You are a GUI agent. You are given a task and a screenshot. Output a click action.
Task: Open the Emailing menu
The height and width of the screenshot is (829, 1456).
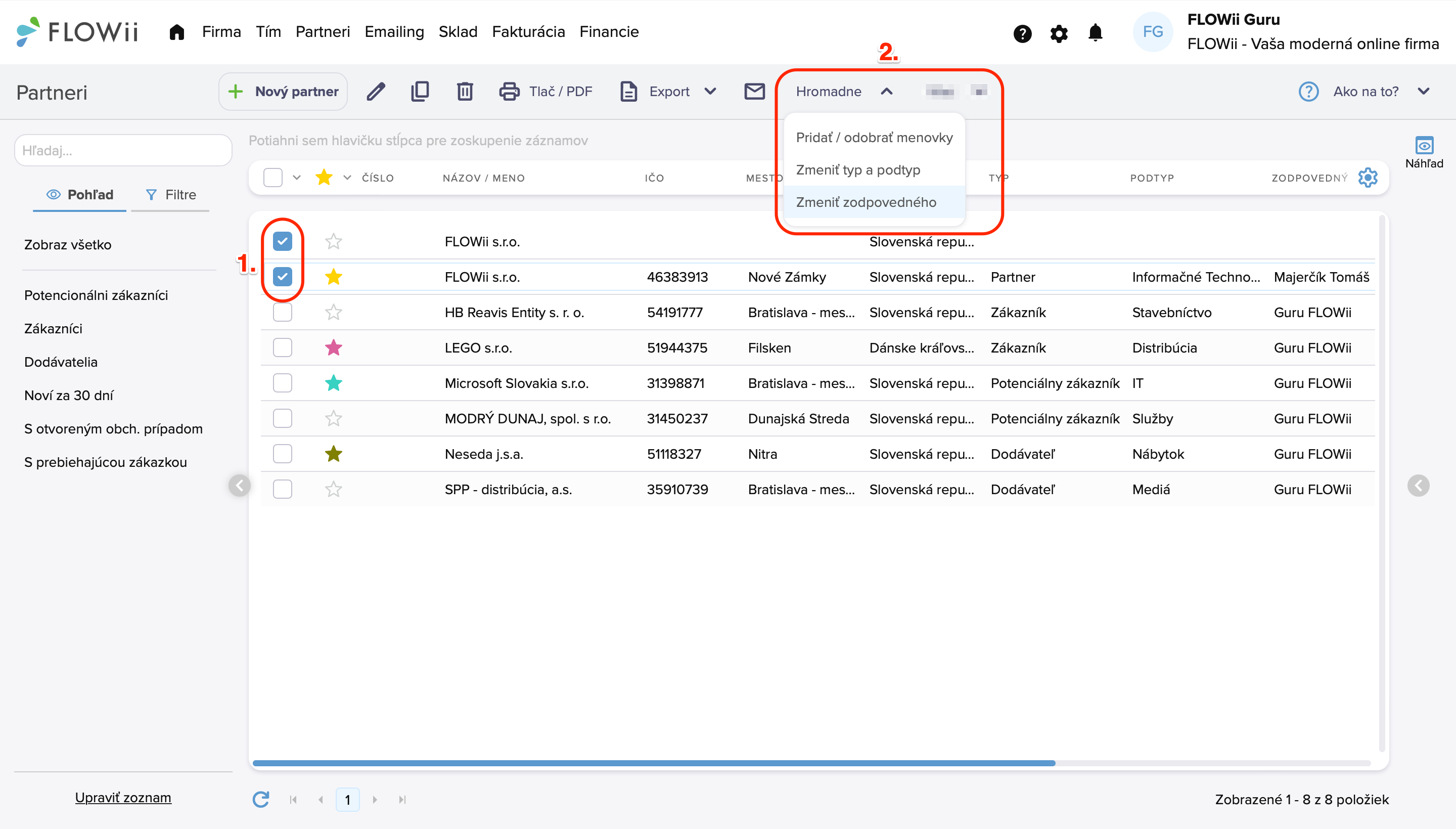click(394, 32)
